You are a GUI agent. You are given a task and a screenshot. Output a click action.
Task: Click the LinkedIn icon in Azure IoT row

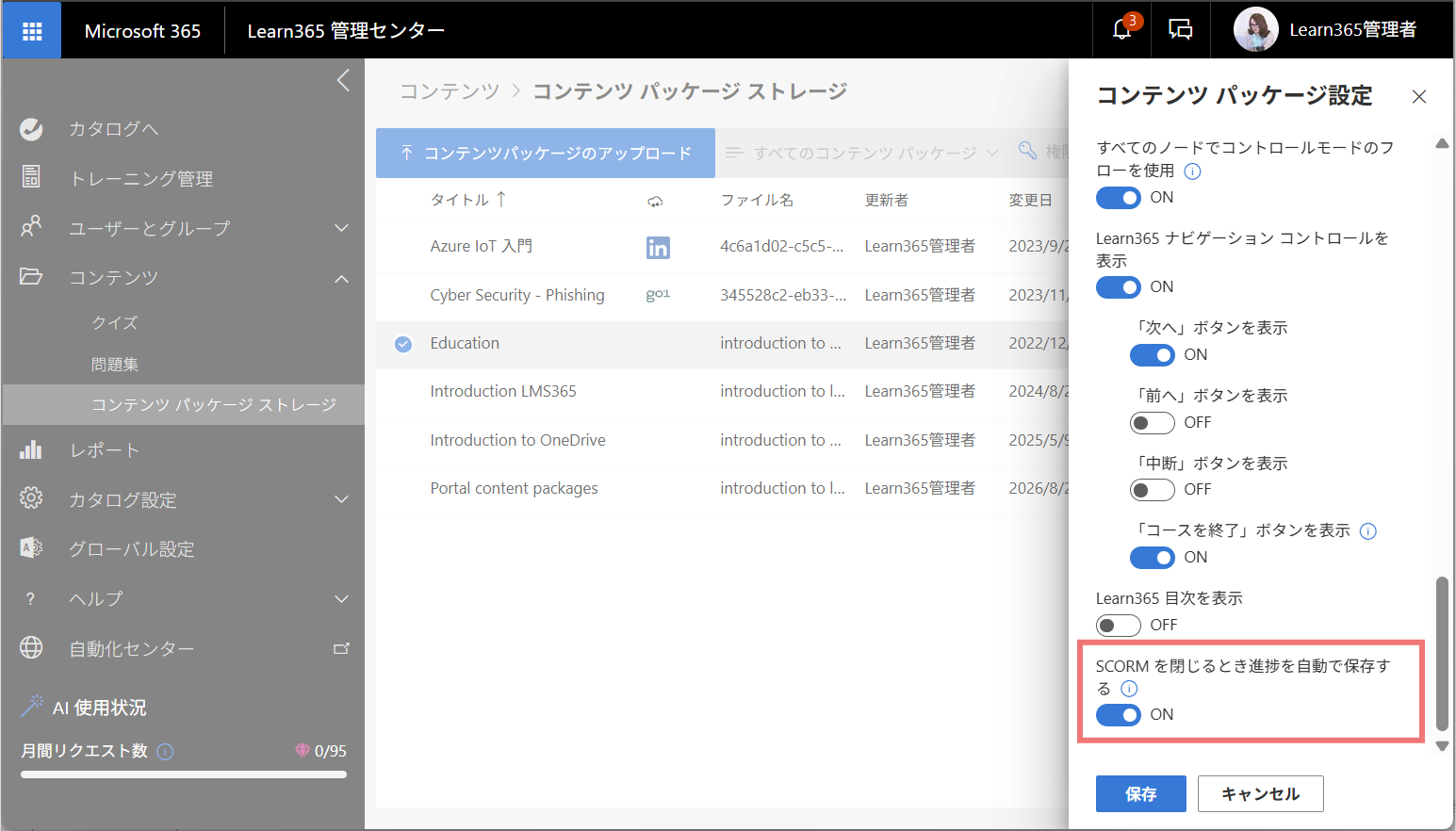(x=657, y=247)
